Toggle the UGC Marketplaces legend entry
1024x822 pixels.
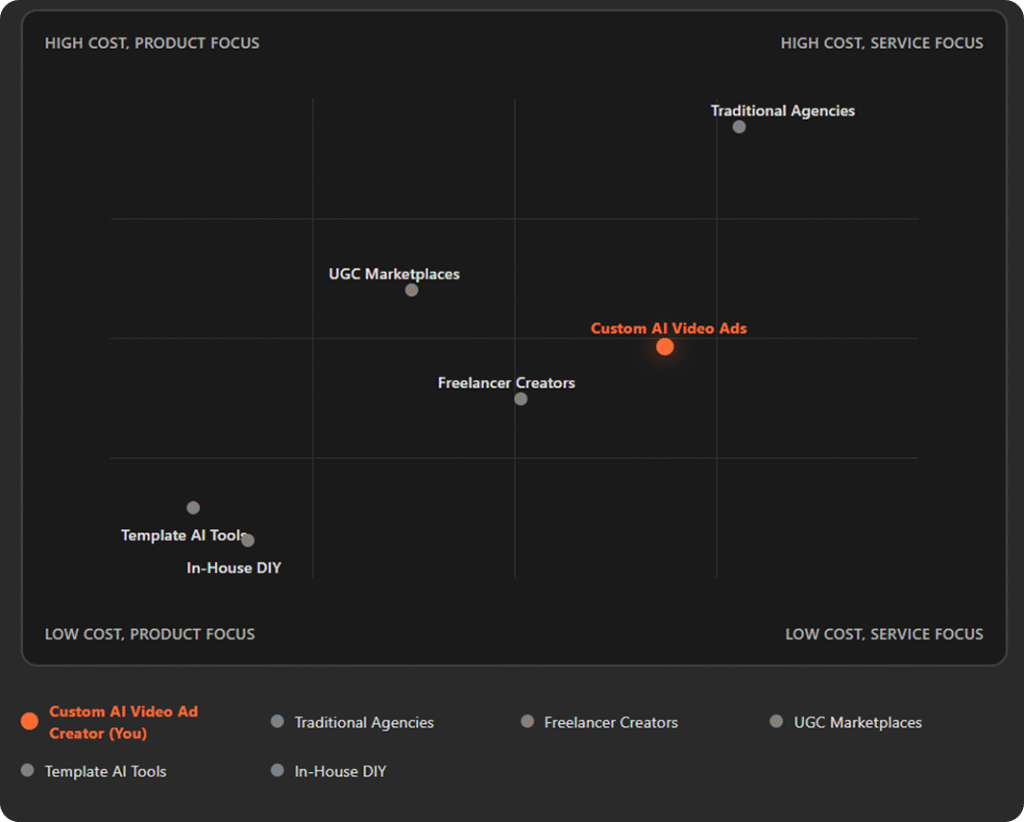point(857,722)
